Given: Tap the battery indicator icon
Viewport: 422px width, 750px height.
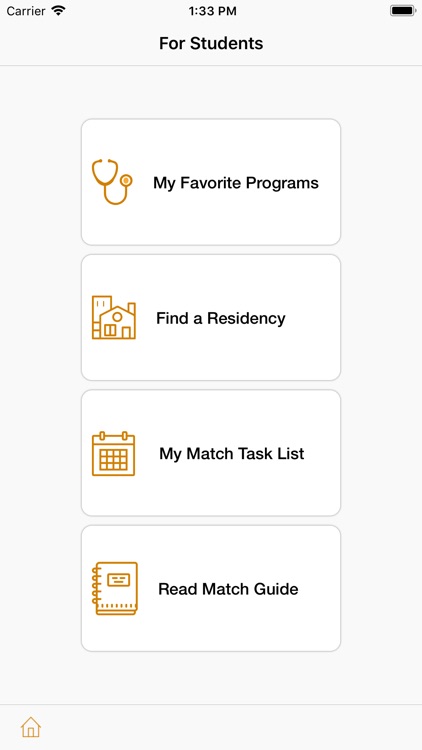Looking at the screenshot, I should (403, 11).
